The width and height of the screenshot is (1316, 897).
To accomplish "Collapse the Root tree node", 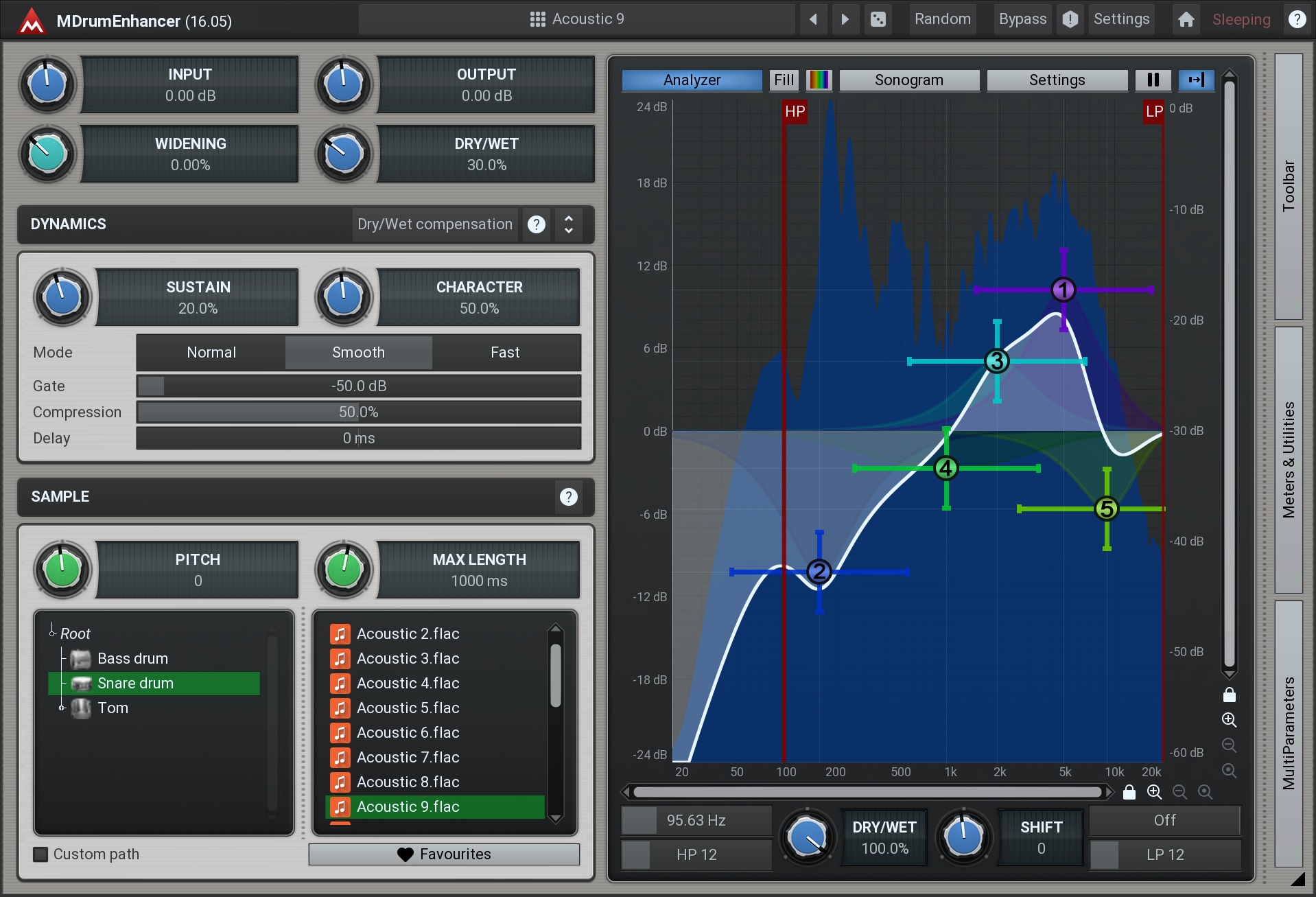I will (52, 633).
